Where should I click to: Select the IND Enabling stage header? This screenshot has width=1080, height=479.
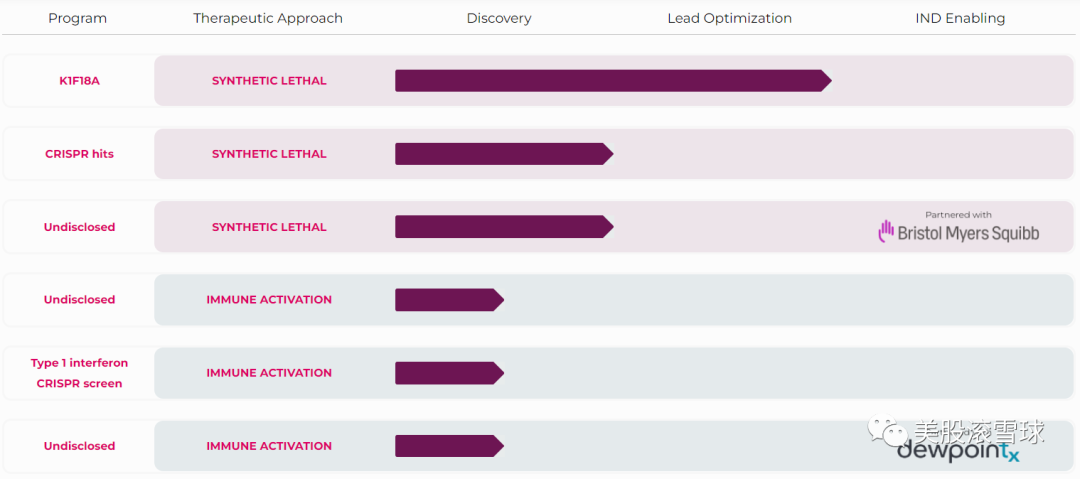click(x=960, y=18)
